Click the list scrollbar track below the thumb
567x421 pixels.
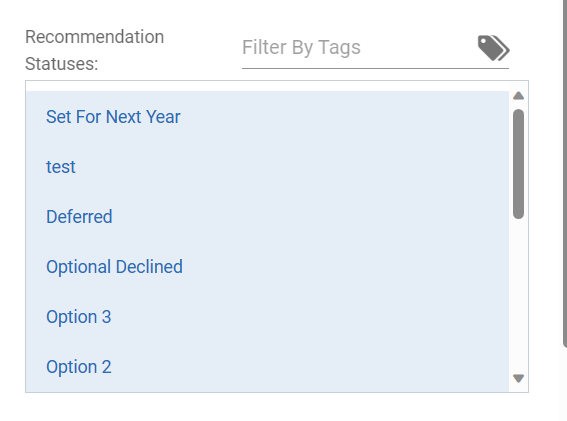pos(519,295)
